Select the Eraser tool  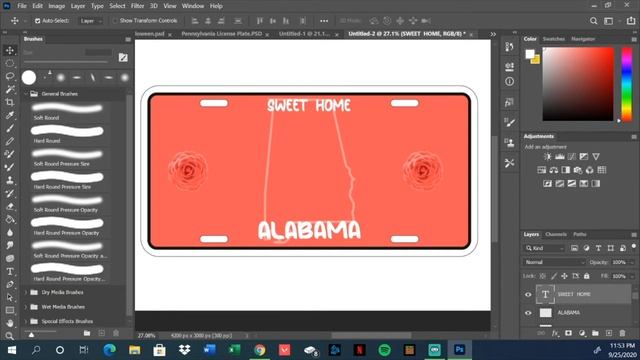tap(10, 206)
